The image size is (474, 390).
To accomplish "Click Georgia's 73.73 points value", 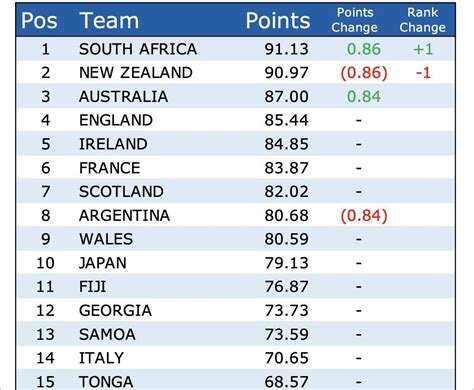I will click(x=287, y=311).
